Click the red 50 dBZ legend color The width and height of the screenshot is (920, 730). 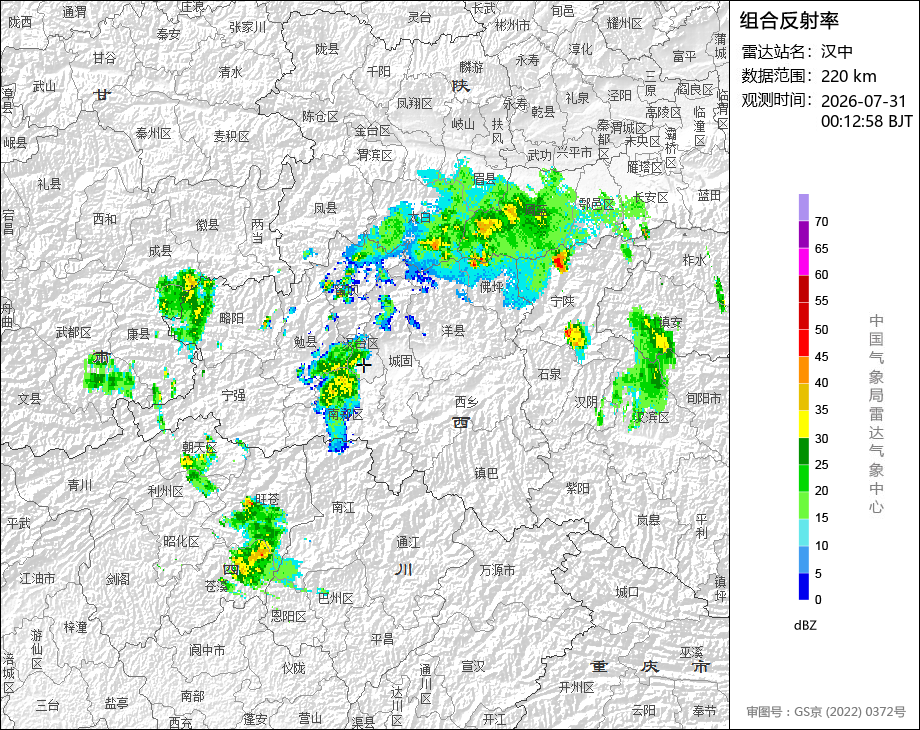pyautogui.click(x=804, y=316)
